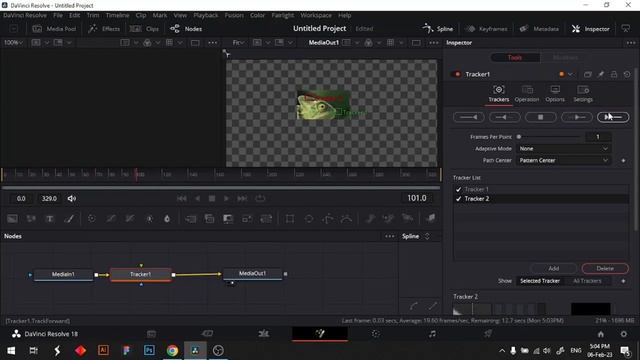
Task: Open the Fusion page
Action: point(320,333)
